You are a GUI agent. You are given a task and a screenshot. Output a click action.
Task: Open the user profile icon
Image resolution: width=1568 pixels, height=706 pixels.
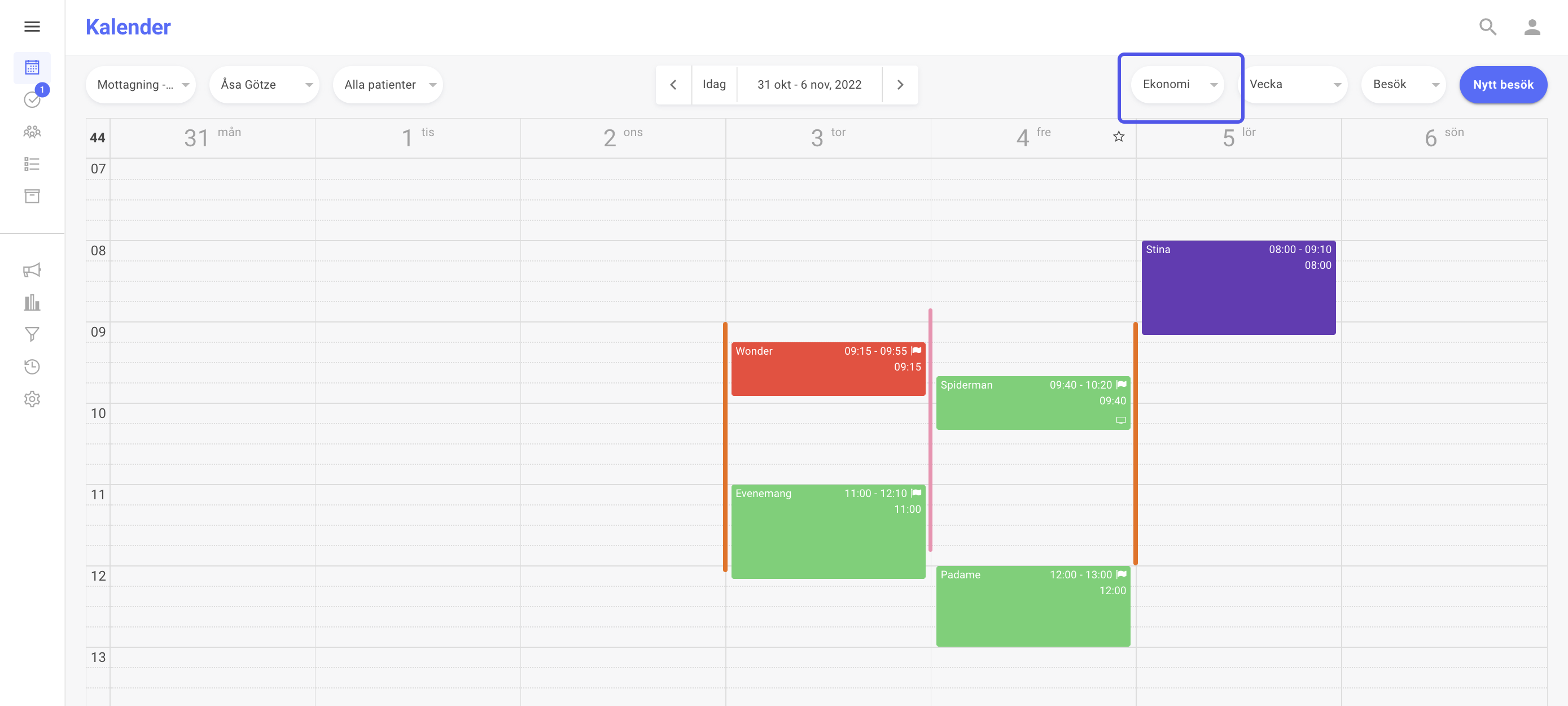[1531, 27]
